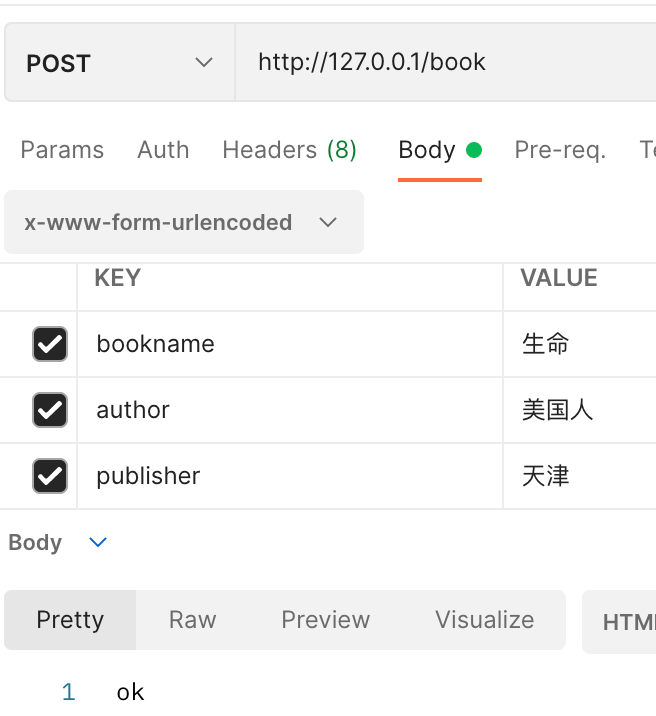This screenshot has height=716, width=656.
Task: Uncheck the publisher row checkbox
Action: click(50, 476)
